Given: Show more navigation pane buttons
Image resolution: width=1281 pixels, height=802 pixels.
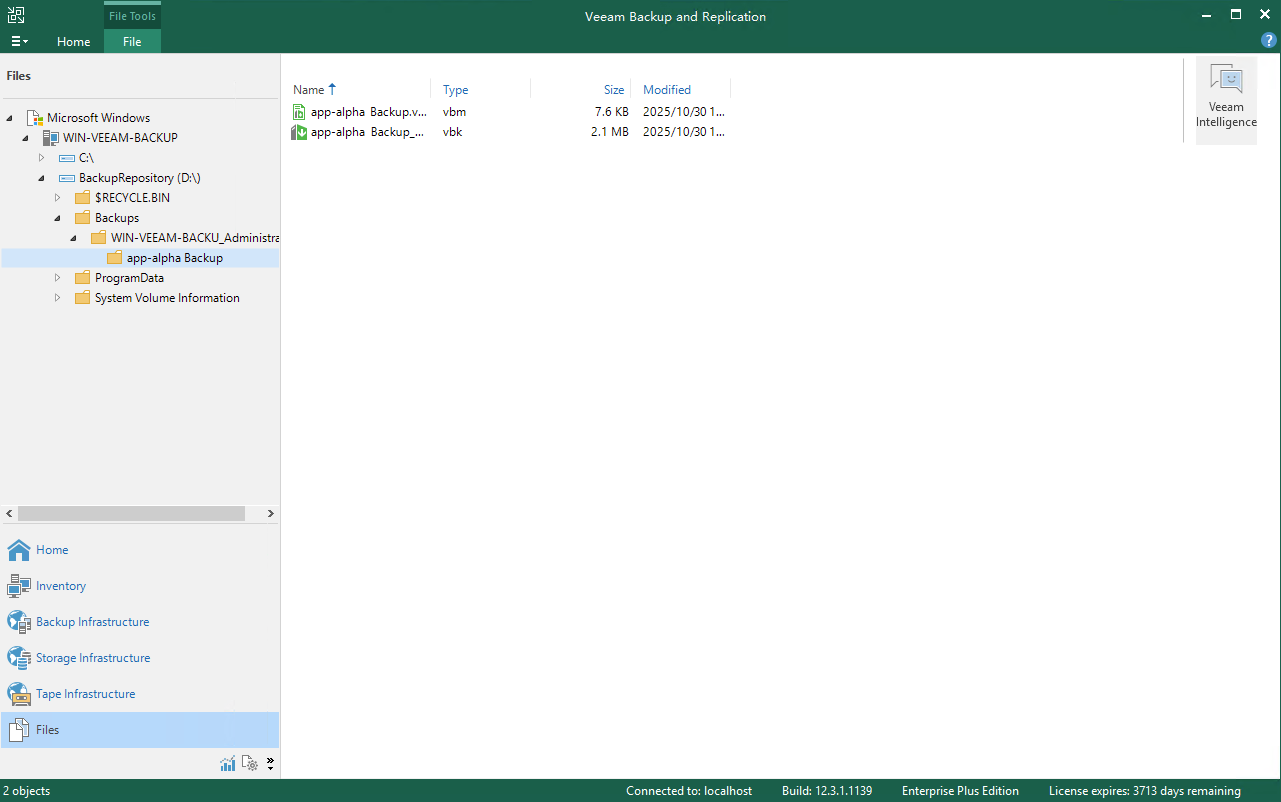Looking at the screenshot, I should [270, 764].
